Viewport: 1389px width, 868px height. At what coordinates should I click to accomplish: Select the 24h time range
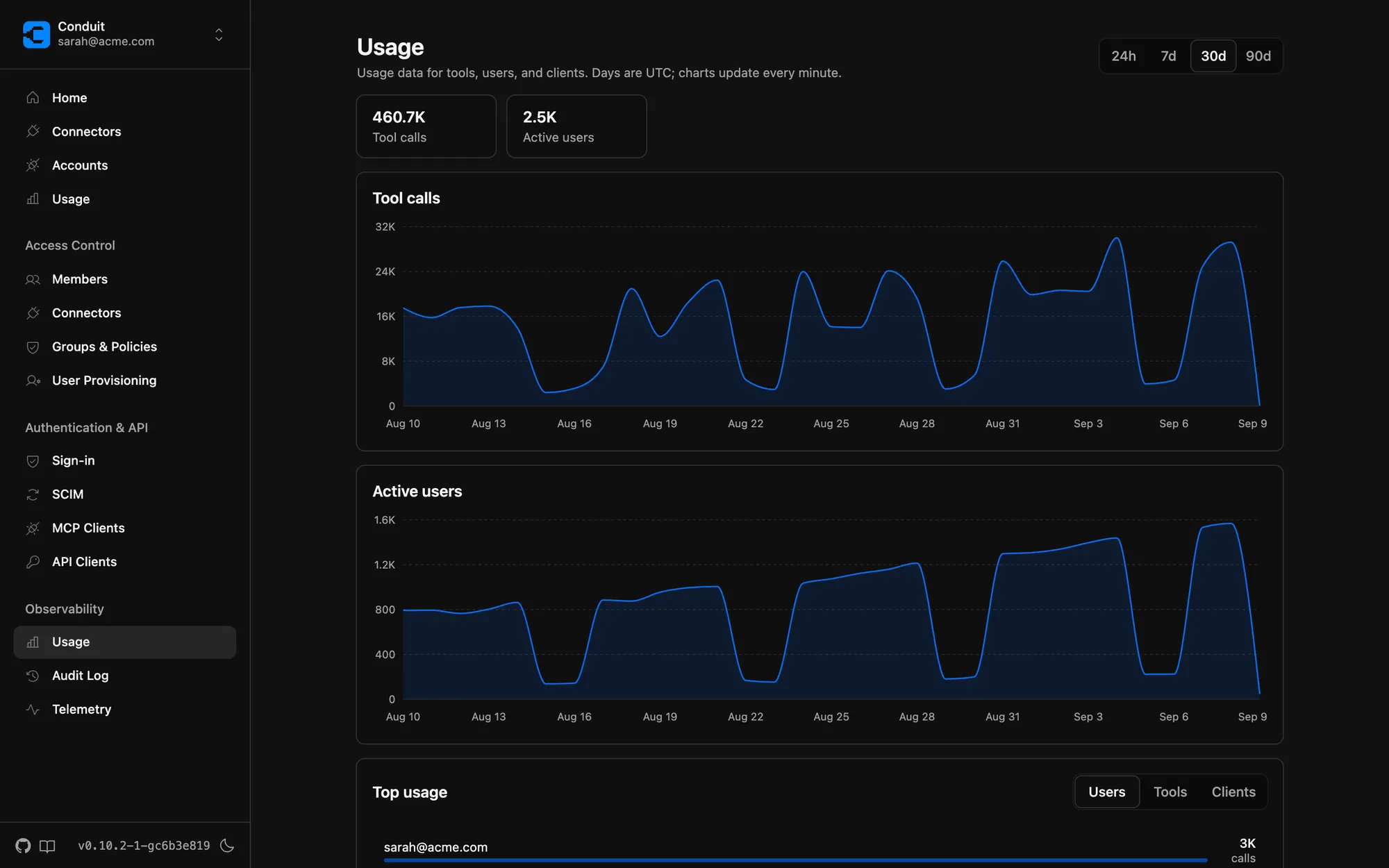pyautogui.click(x=1123, y=56)
